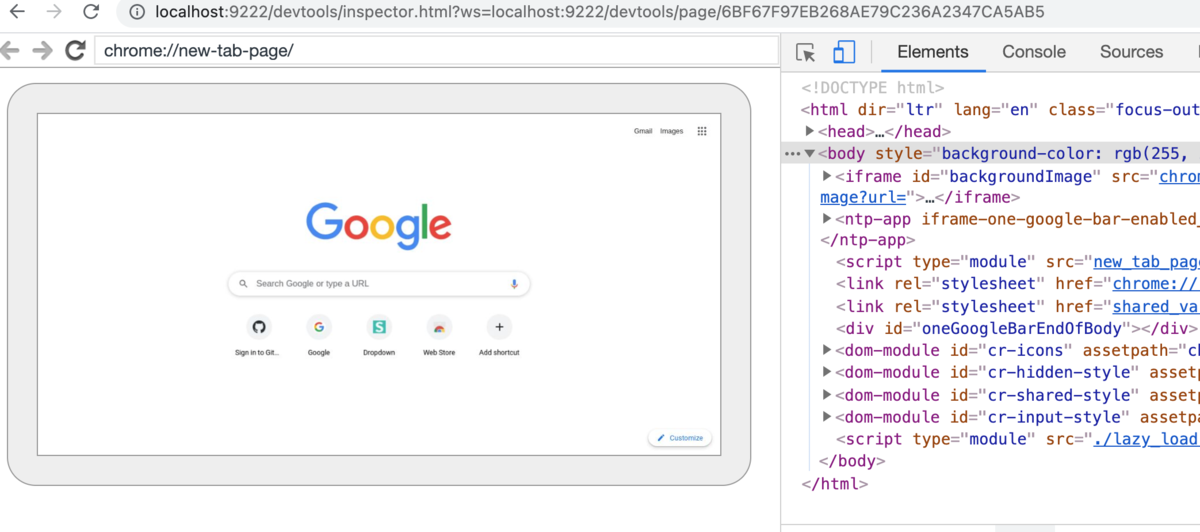
Task: Go back in the inspected page toolbar
Action: point(9,50)
